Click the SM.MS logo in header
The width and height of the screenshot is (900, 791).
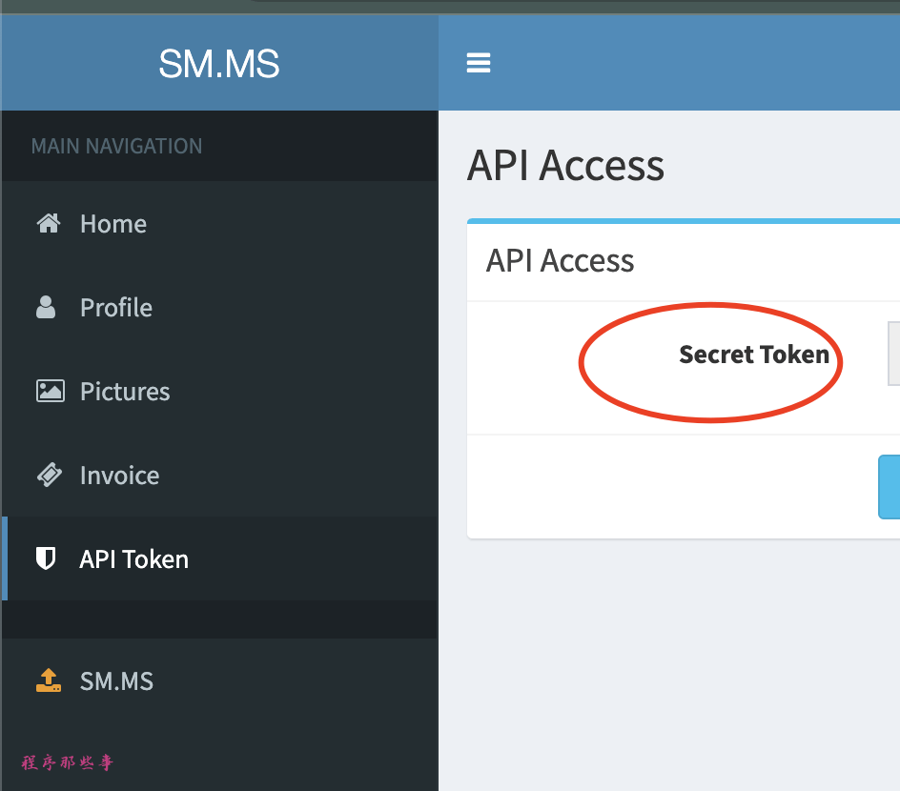click(219, 64)
